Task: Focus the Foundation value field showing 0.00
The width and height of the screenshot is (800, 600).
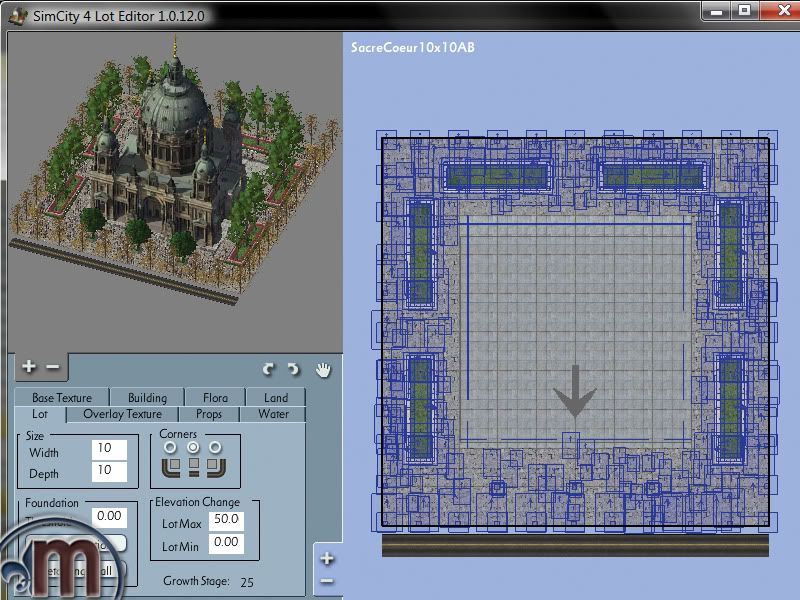Action: click(109, 517)
